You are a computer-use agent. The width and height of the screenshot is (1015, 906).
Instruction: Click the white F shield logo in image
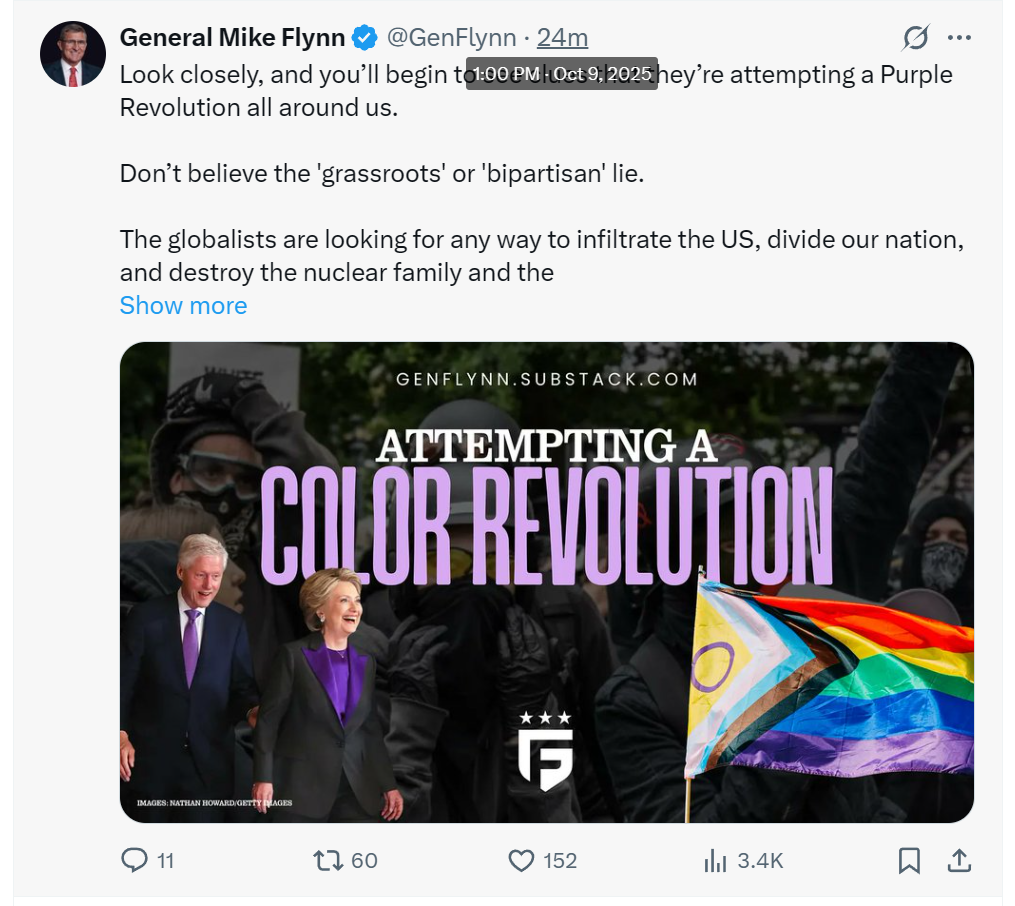tap(545, 754)
